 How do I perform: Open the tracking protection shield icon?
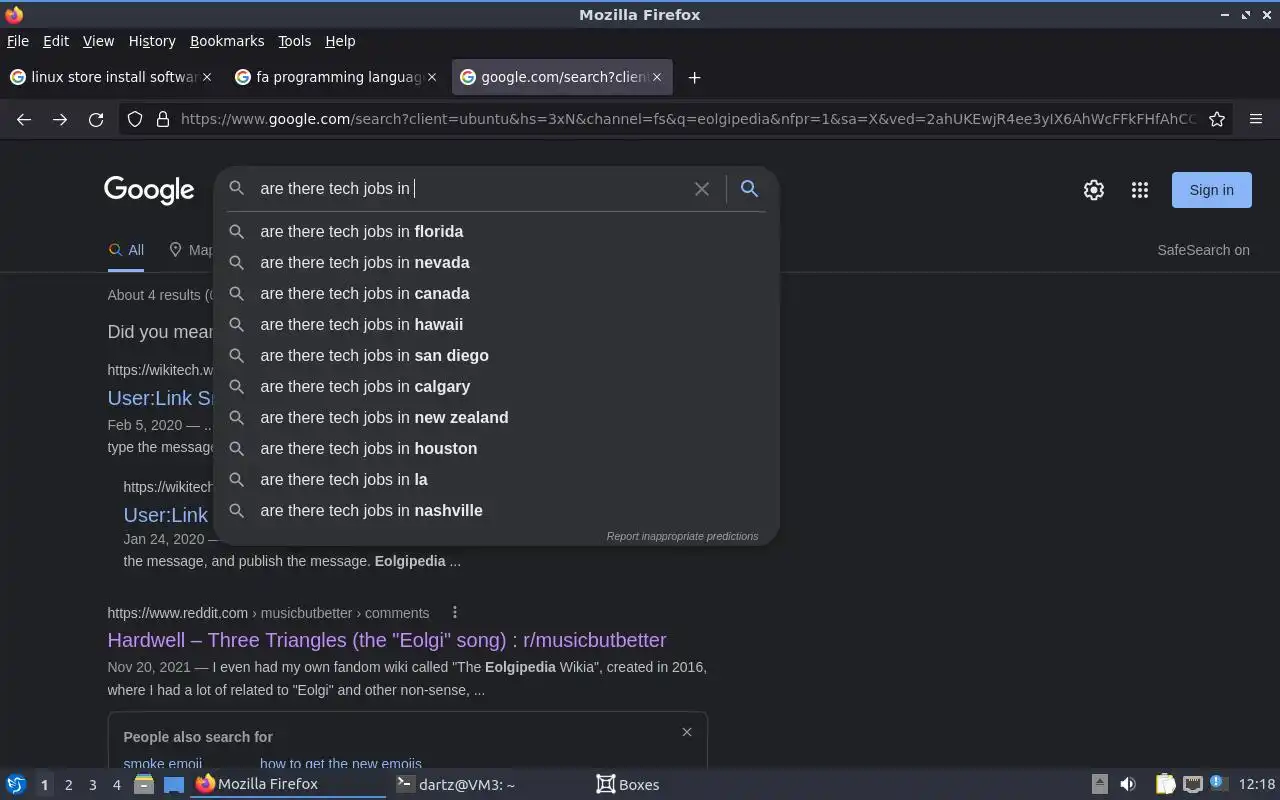(135, 119)
